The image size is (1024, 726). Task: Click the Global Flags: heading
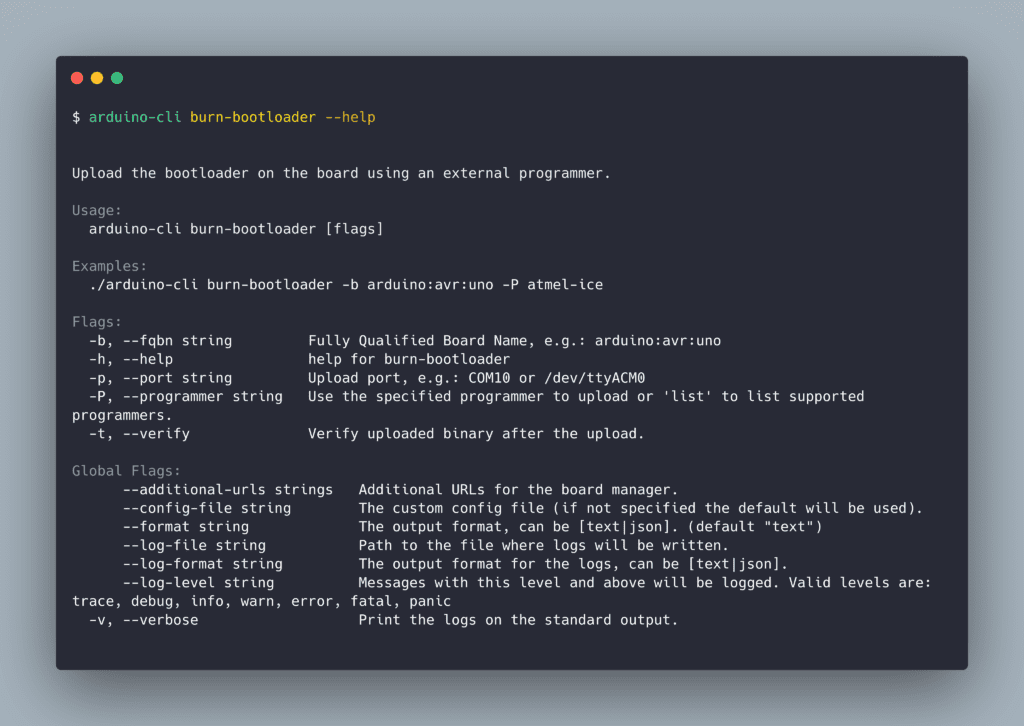tap(126, 471)
